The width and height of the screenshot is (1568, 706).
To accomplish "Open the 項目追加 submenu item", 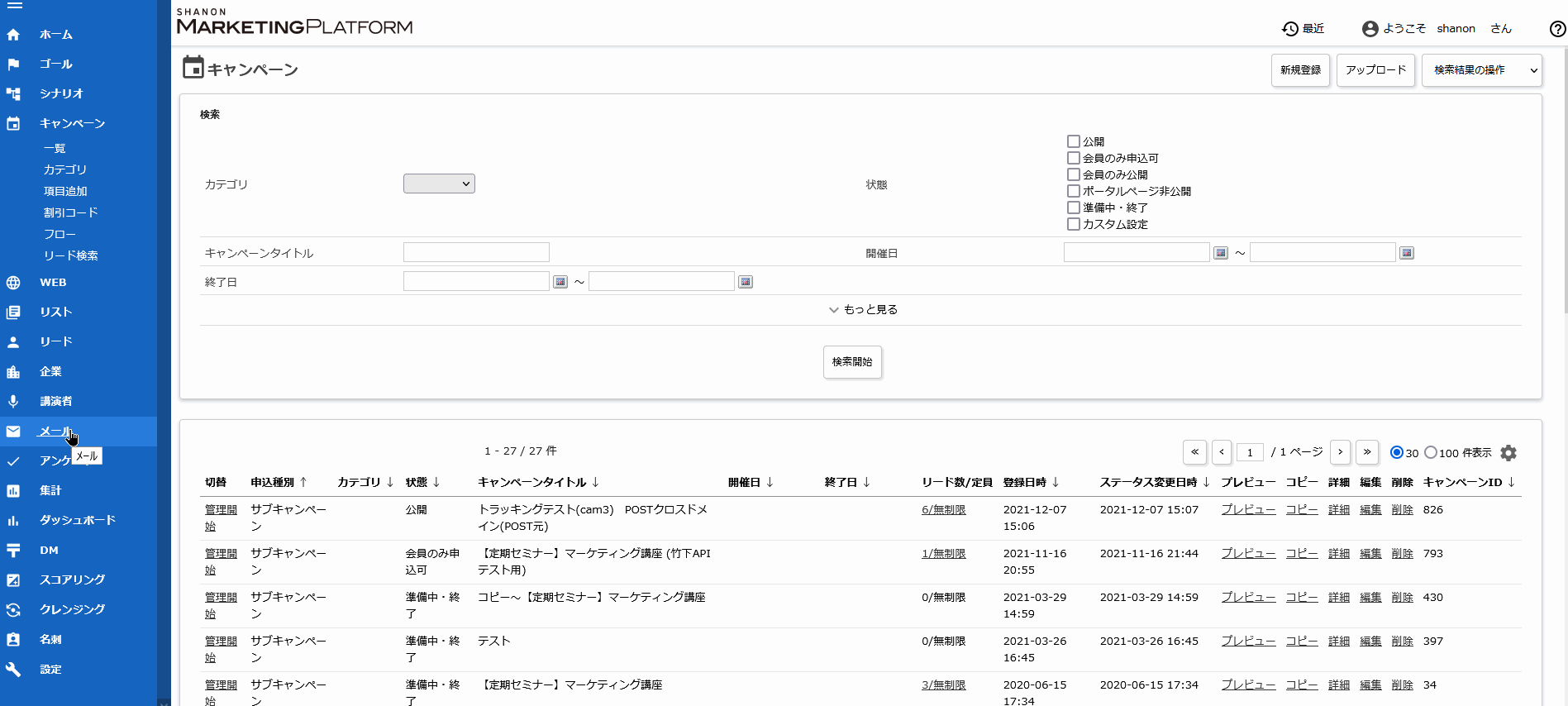I will coord(65,191).
